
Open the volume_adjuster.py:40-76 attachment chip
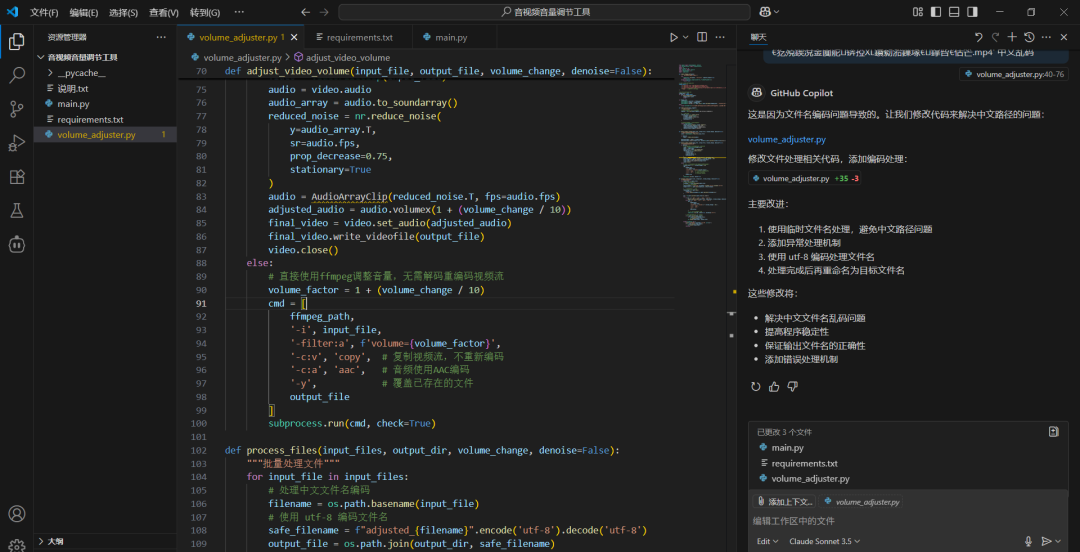click(x=1014, y=74)
